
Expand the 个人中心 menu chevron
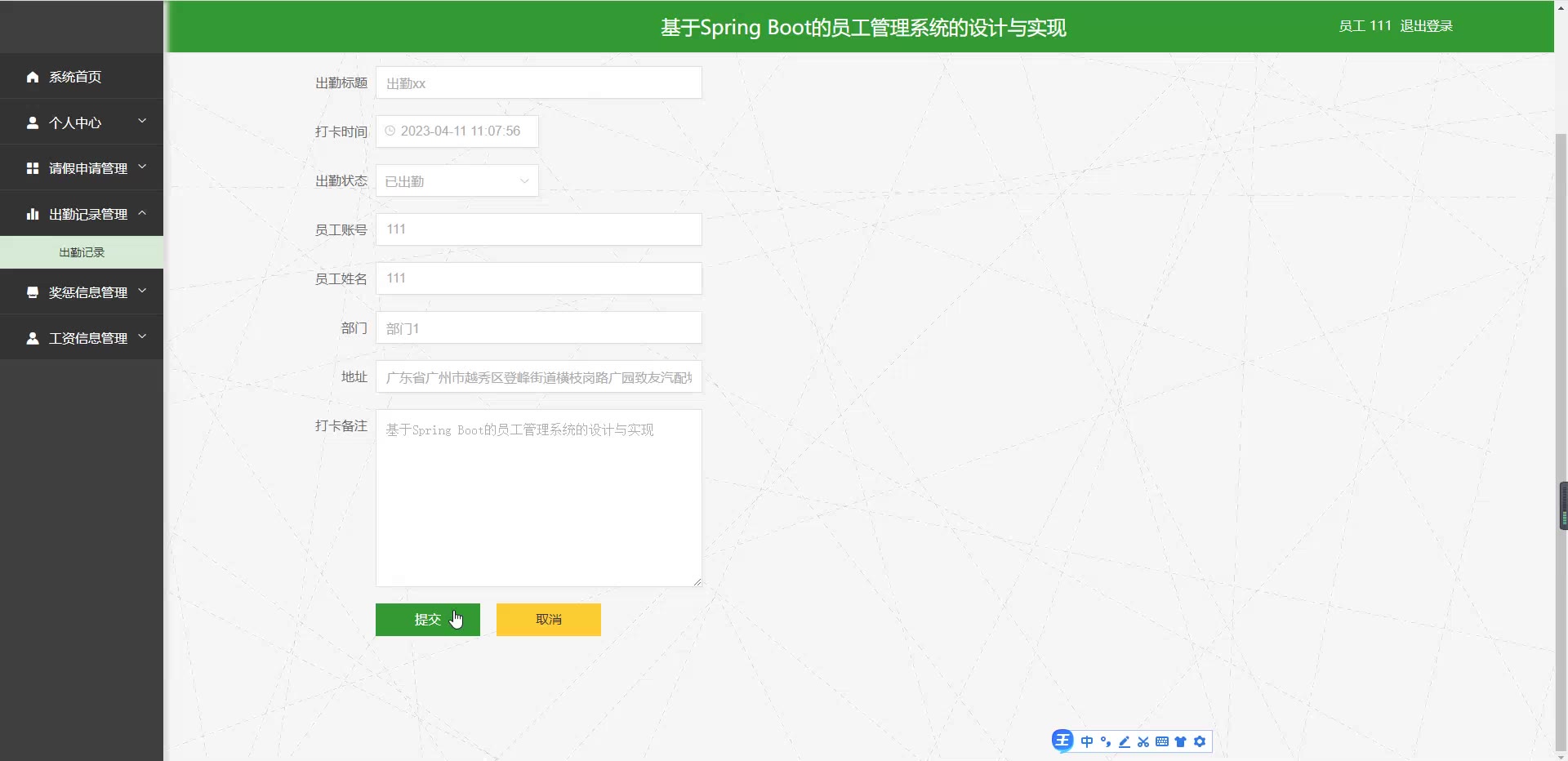click(142, 122)
